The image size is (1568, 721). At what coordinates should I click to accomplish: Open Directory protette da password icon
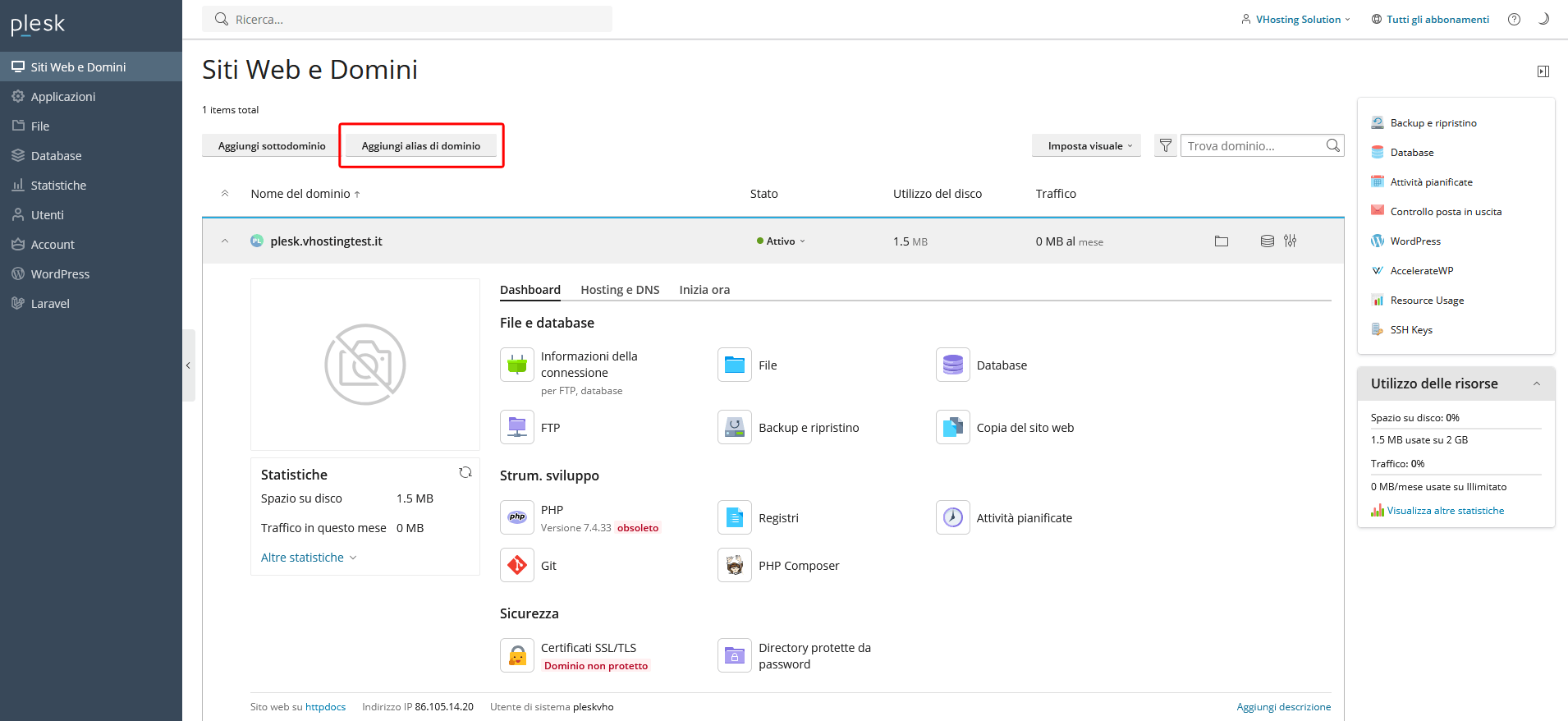(735, 655)
